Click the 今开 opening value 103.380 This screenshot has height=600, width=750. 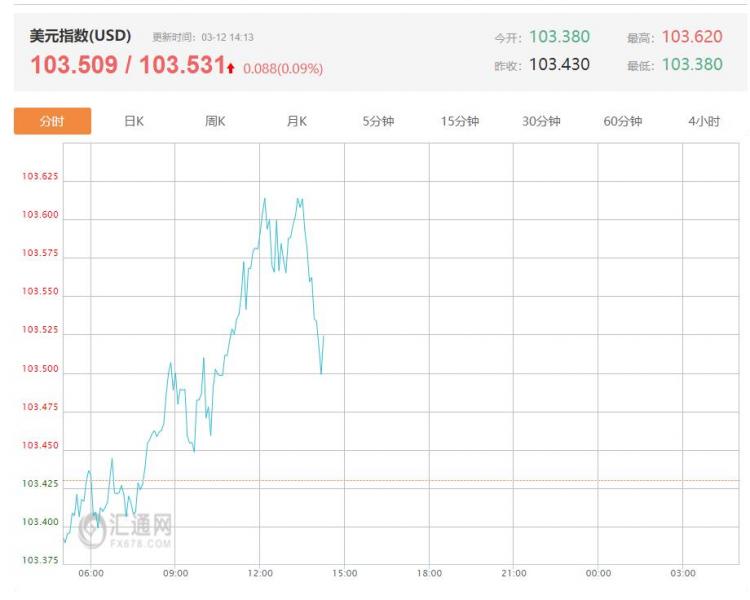point(559,37)
